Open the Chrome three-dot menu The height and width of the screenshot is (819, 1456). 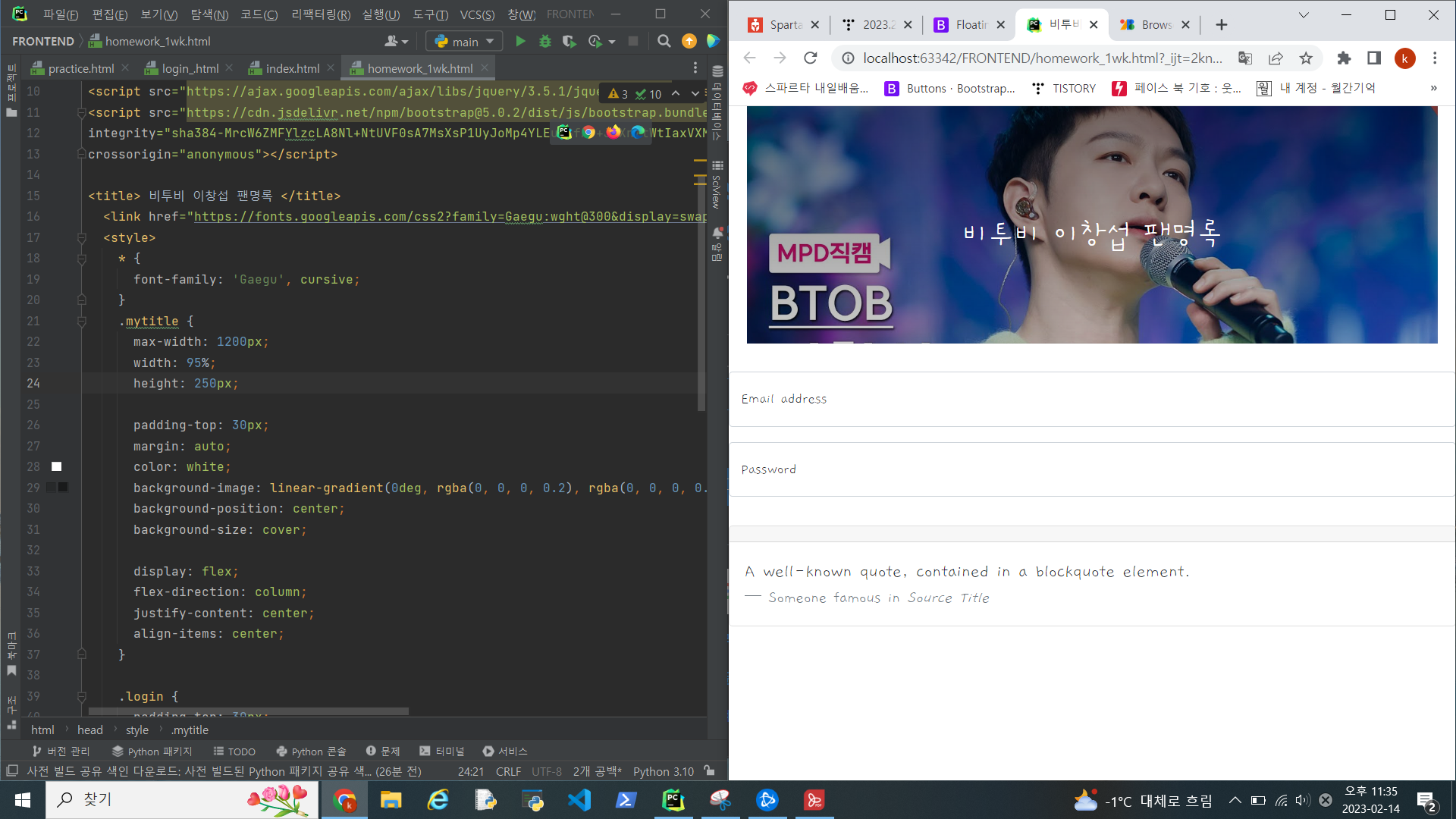click(1435, 58)
